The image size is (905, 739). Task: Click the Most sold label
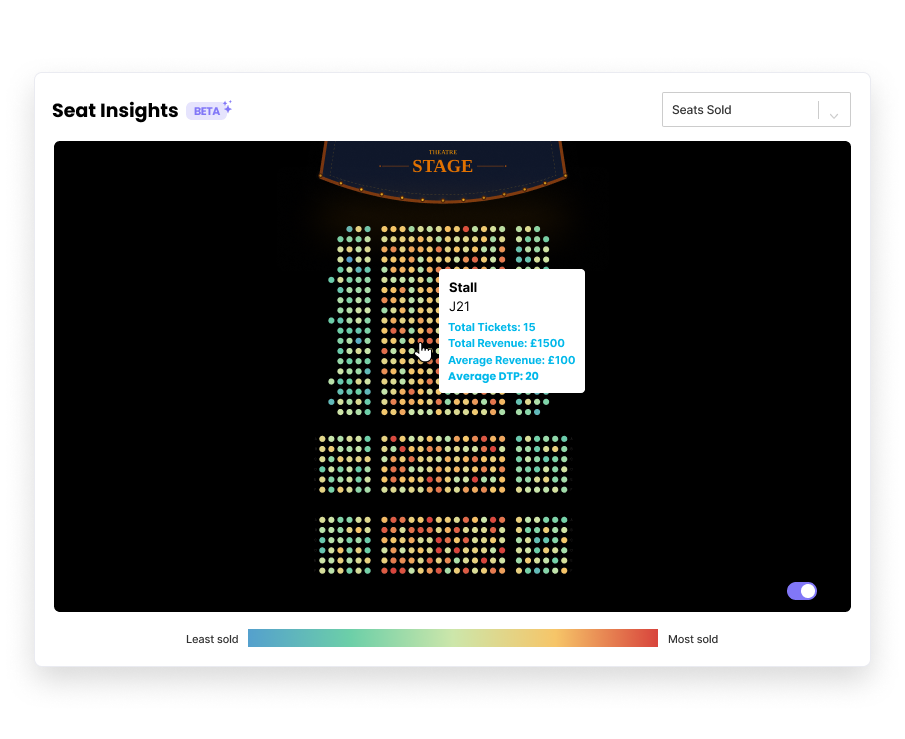click(x=693, y=639)
